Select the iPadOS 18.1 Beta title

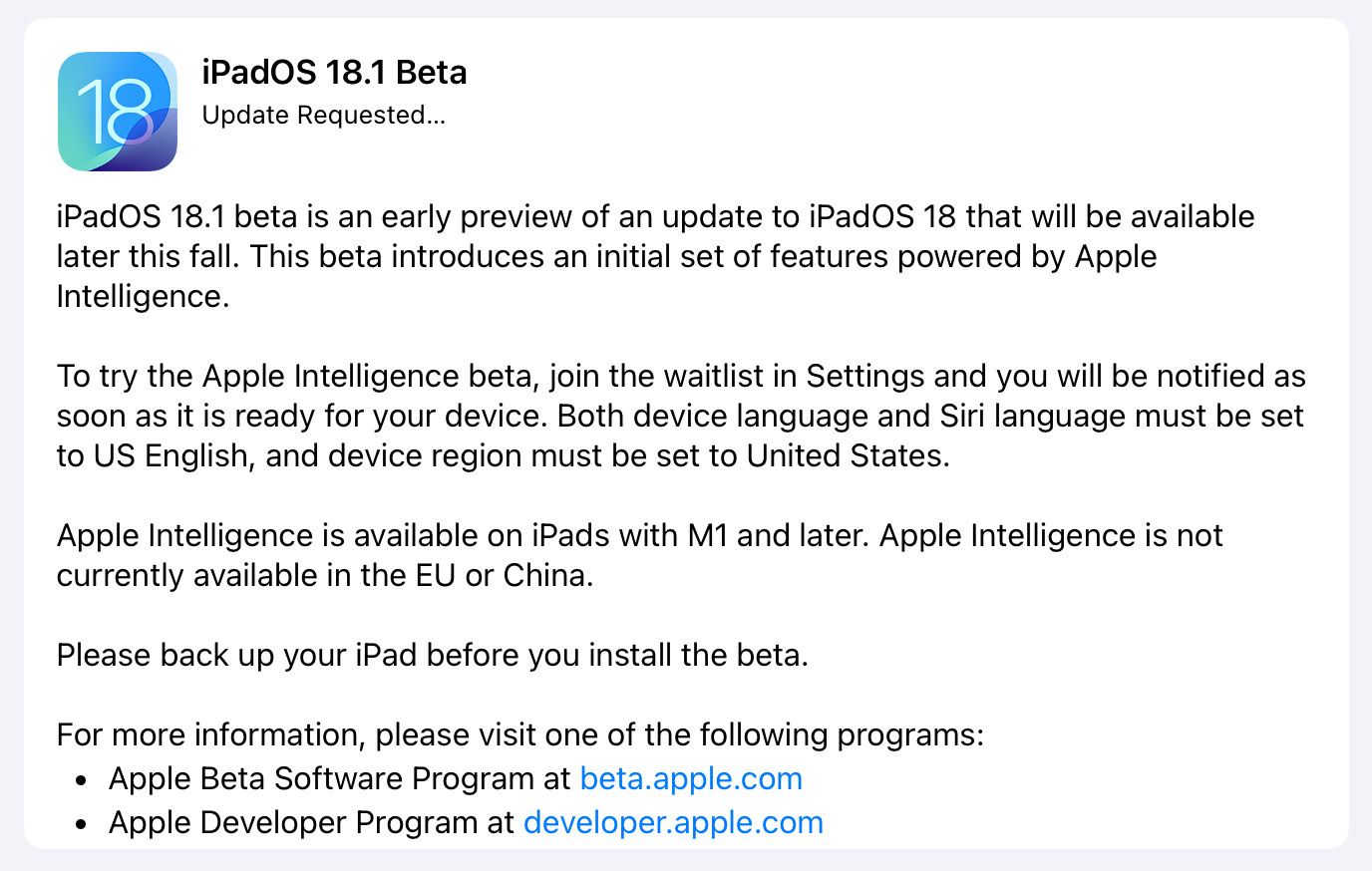(334, 72)
